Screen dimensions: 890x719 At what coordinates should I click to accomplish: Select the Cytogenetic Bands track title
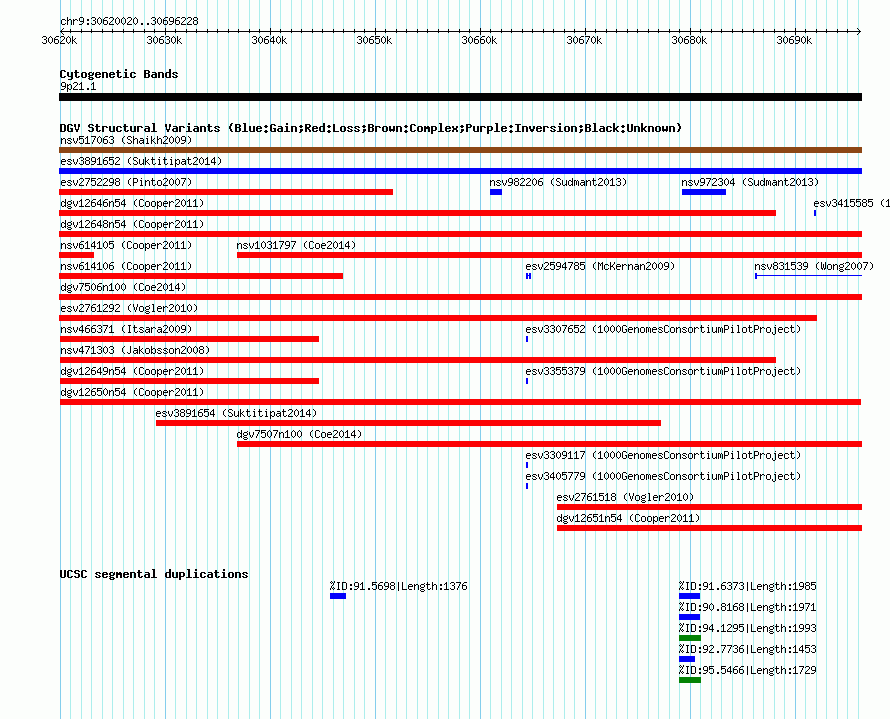tap(119, 74)
